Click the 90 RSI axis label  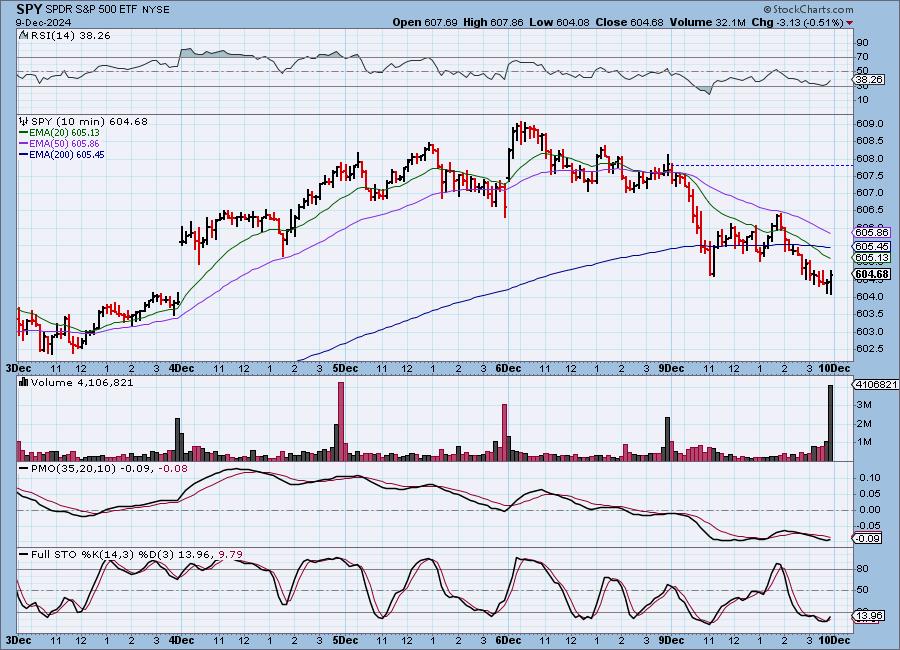[x=863, y=42]
